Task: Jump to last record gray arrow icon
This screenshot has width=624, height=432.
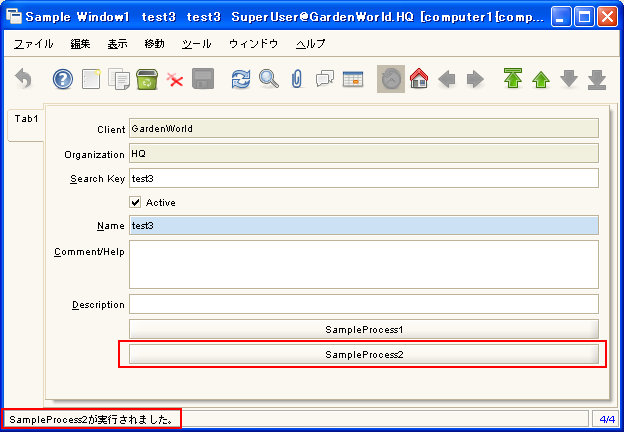Action: (x=597, y=79)
